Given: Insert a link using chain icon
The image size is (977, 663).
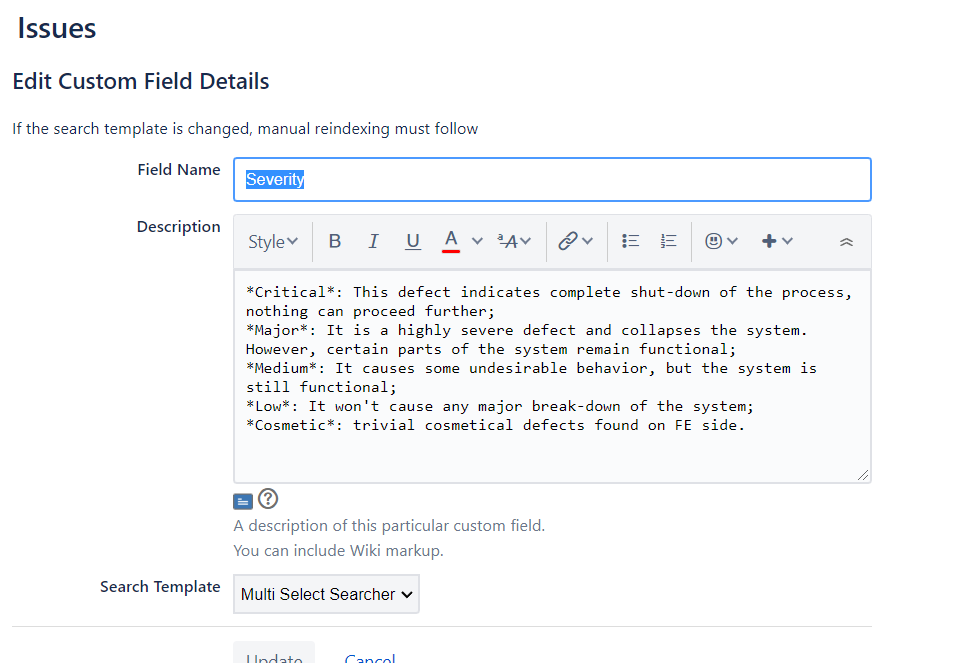Looking at the screenshot, I should coord(568,241).
